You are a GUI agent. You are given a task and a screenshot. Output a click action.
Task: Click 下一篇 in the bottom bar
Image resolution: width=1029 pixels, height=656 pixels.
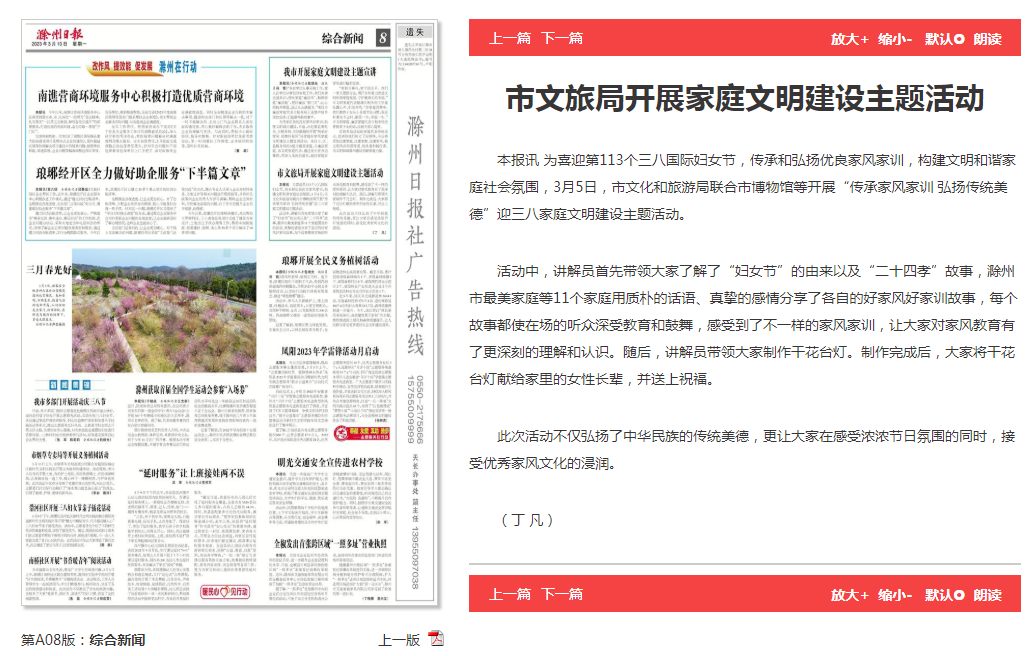[x=562, y=594]
